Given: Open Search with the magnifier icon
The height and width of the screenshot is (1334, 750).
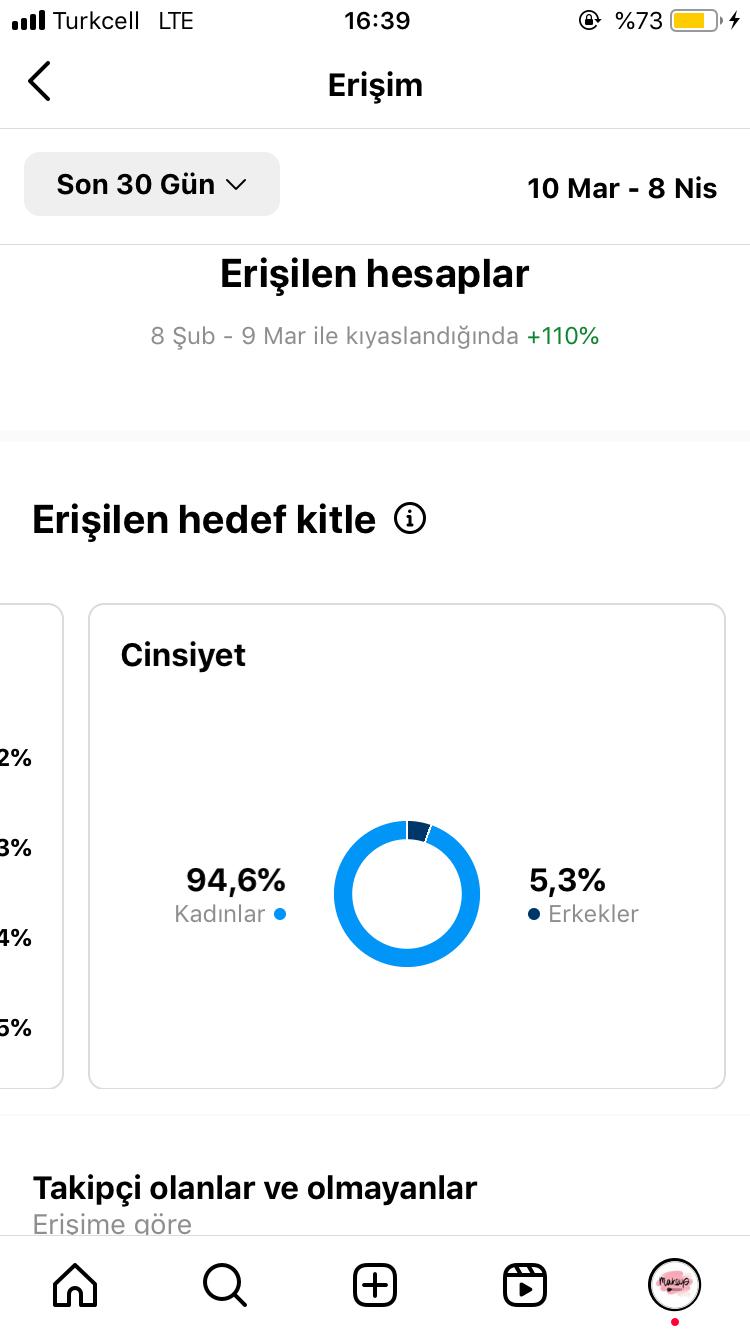Looking at the screenshot, I should coord(225,1284).
